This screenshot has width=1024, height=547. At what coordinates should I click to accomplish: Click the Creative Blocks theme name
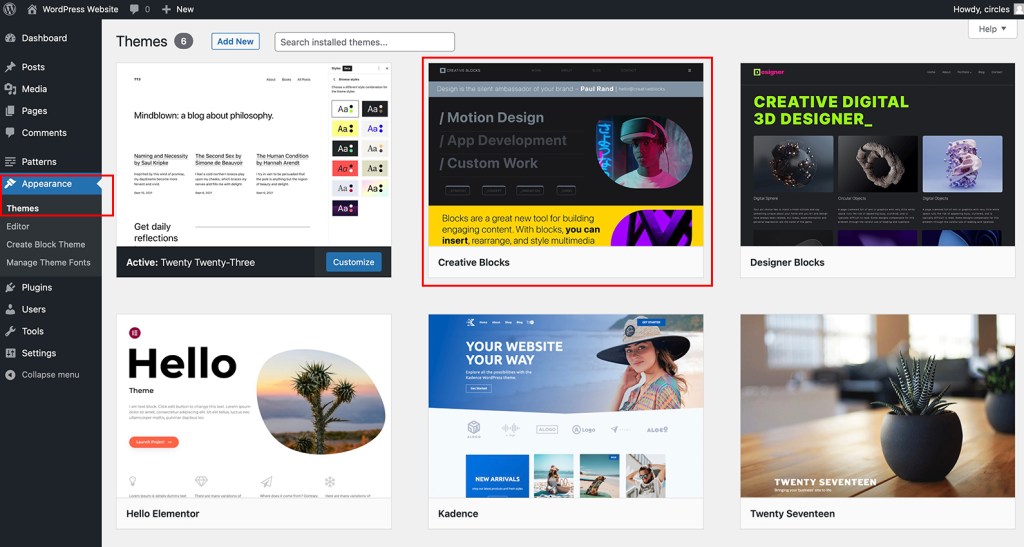coord(473,262)
